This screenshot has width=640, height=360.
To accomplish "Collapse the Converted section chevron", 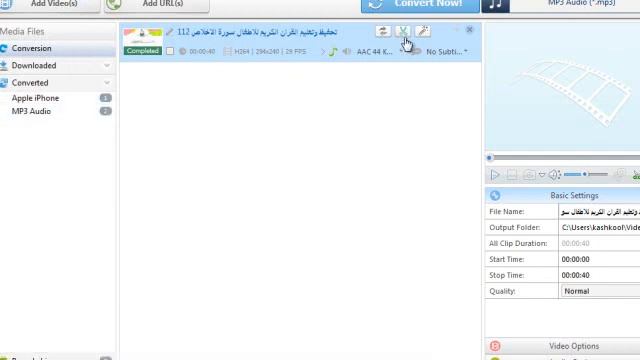I will [x=107, y=82].
